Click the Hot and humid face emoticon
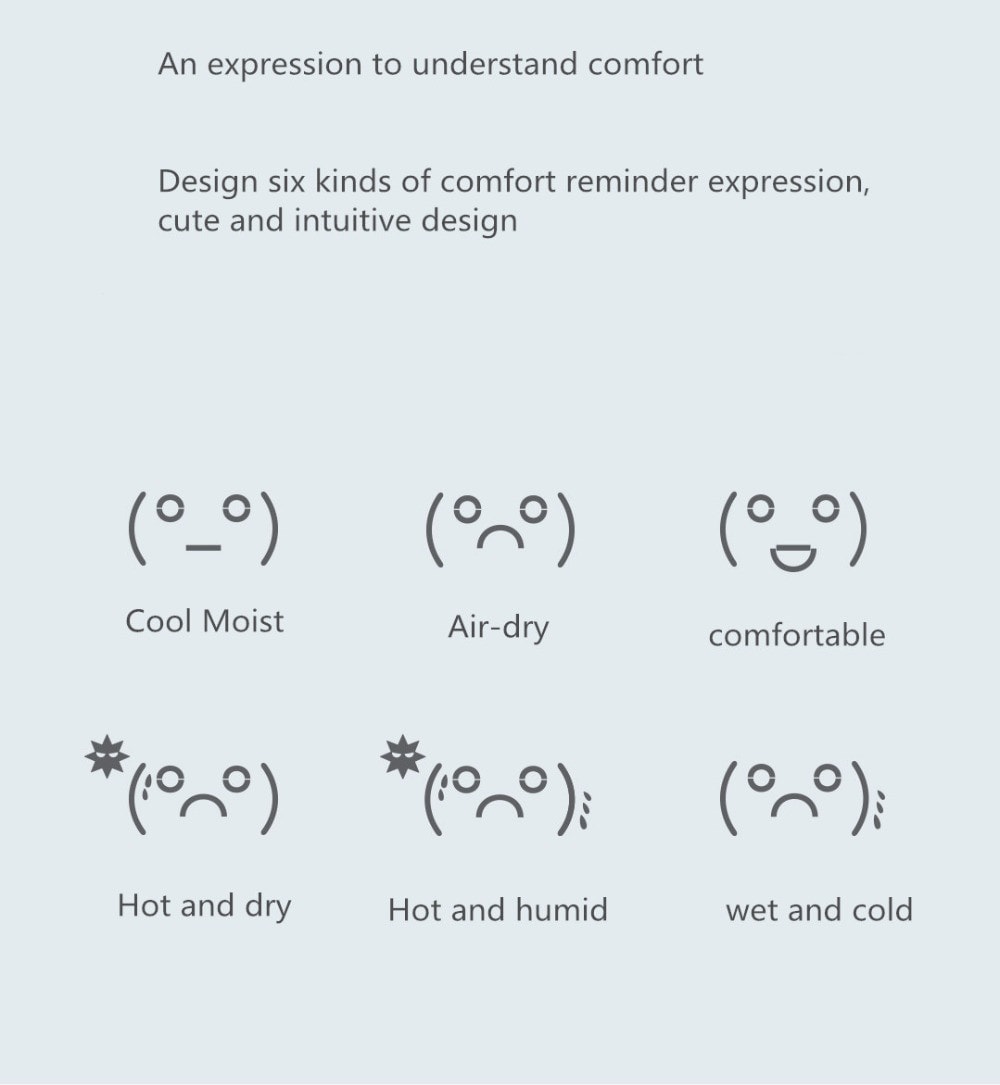The image size is (1000, 1085). 487,786
